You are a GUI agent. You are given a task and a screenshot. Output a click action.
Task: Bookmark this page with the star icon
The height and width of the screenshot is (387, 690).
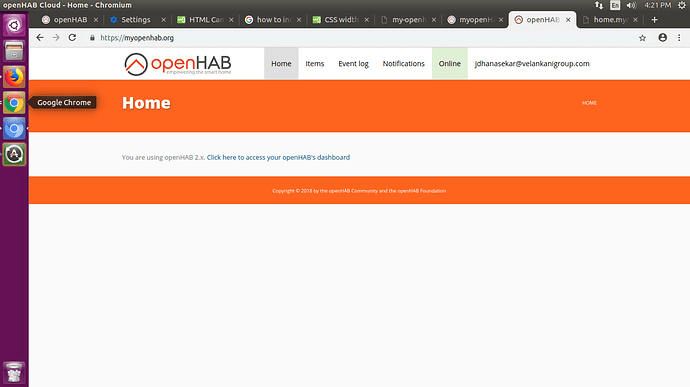coord(642,38)
